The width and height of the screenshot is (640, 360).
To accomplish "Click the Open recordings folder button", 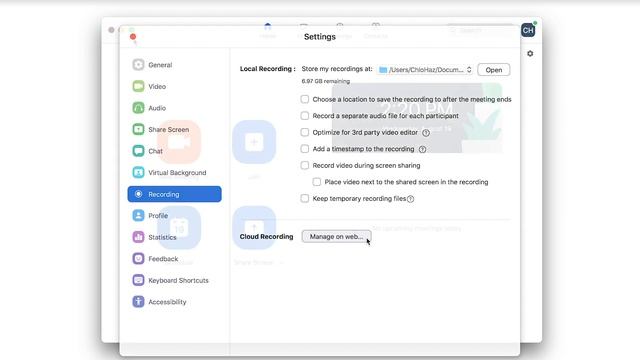I will (493, 70).
